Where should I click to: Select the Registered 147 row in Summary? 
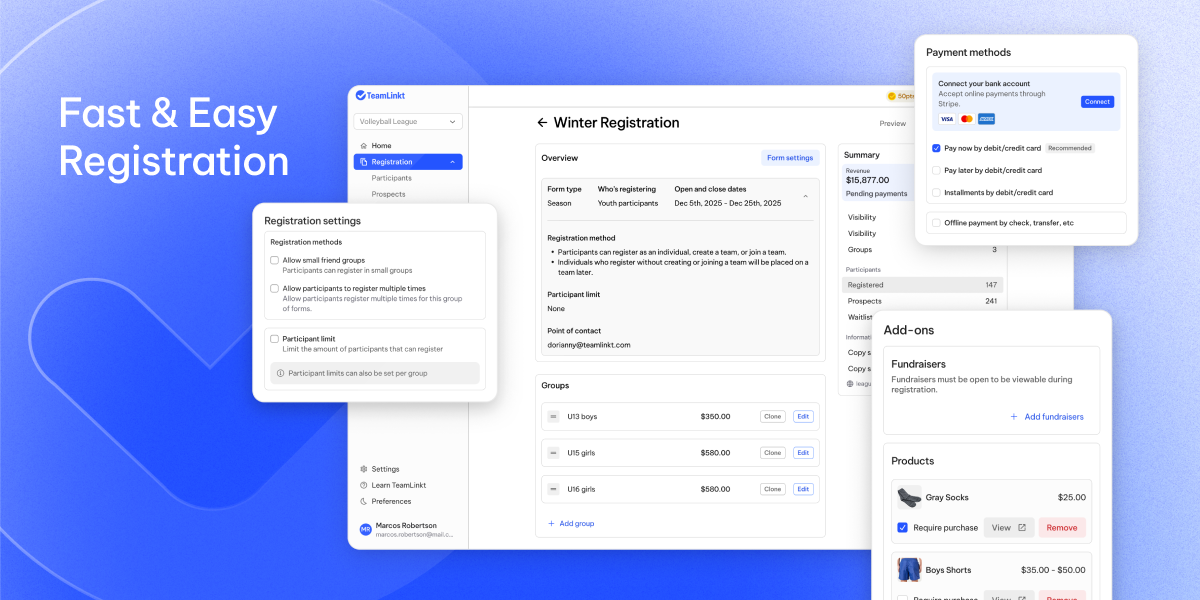tap(922, 285)
